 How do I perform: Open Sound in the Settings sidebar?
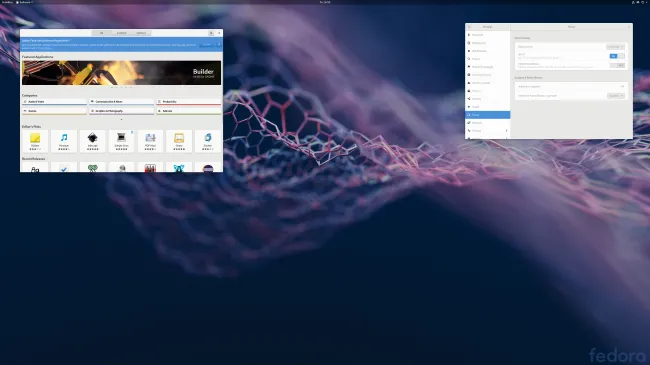pos(488,107)
